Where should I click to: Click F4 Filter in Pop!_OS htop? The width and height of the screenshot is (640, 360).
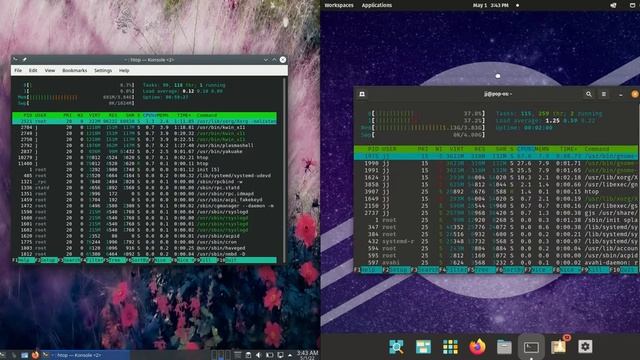pos(453,270)
